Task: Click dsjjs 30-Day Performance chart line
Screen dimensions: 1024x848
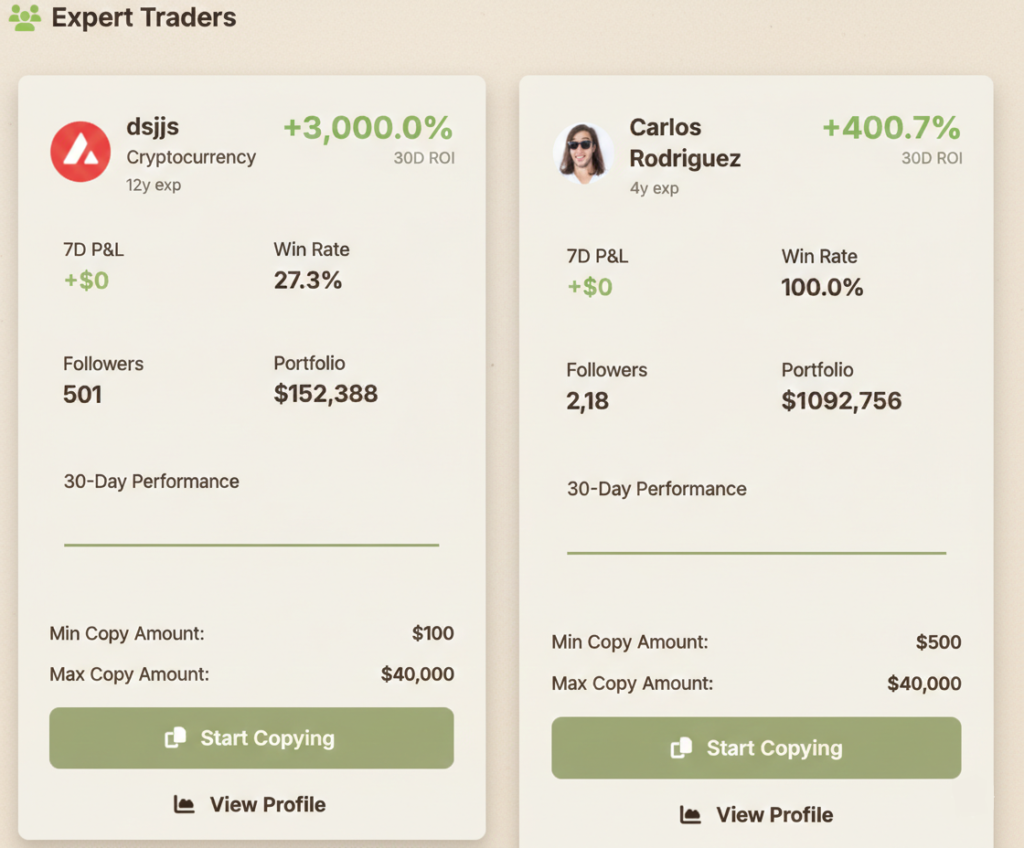Action: tap(251, 545)
